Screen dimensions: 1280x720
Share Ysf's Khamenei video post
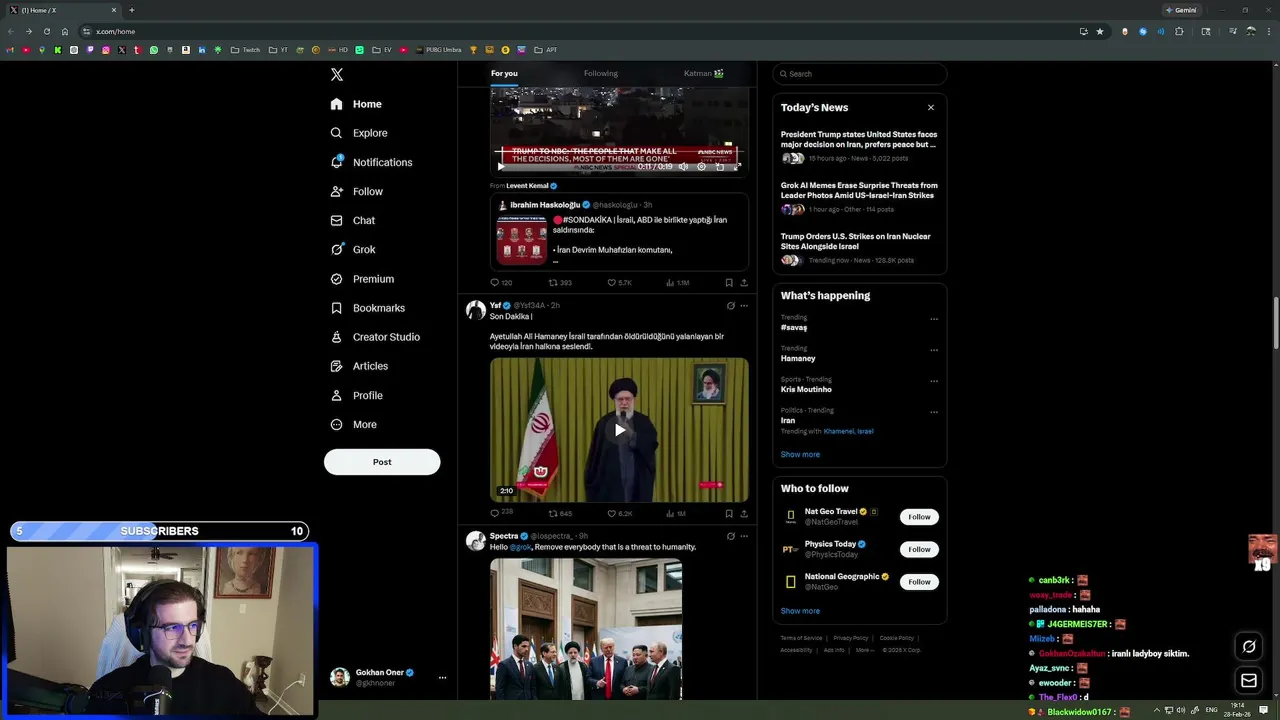tap(743, 514)
